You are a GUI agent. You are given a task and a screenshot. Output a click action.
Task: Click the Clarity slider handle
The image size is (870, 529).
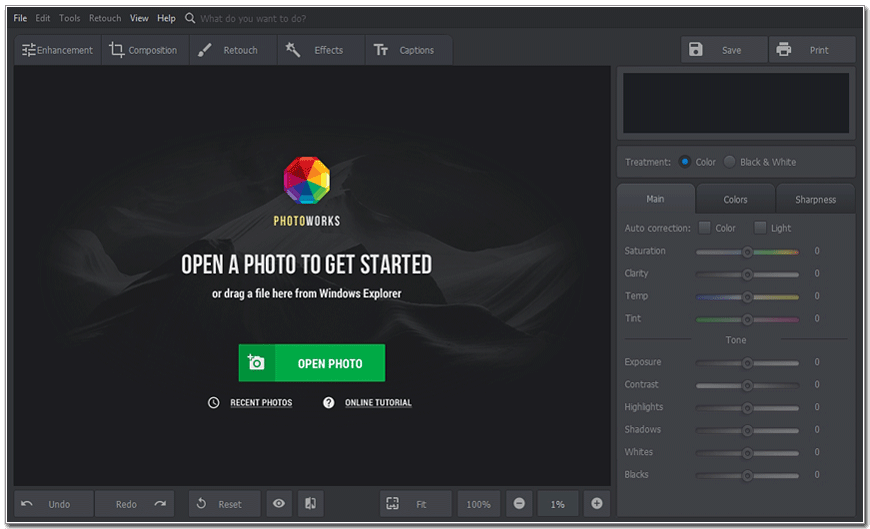pos(747,274)
